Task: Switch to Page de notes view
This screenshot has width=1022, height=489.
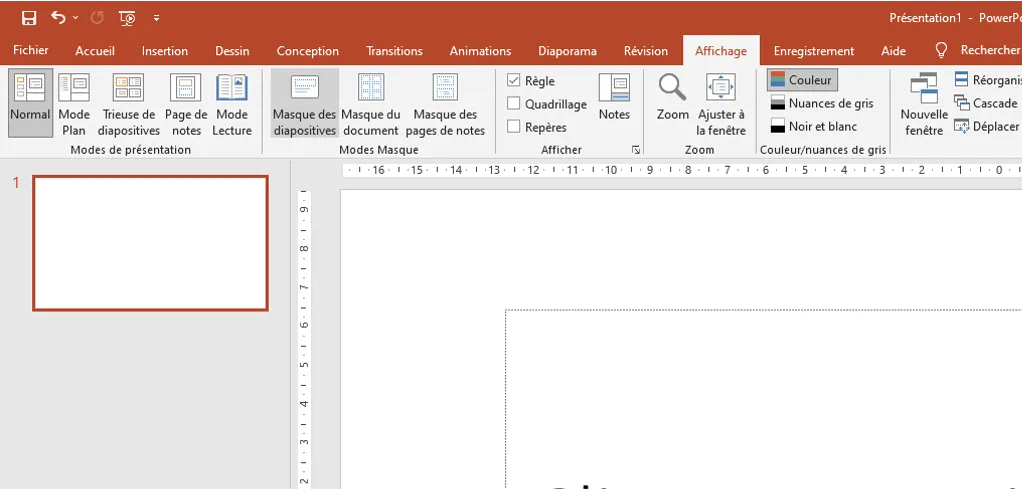Action: [186, 103]
